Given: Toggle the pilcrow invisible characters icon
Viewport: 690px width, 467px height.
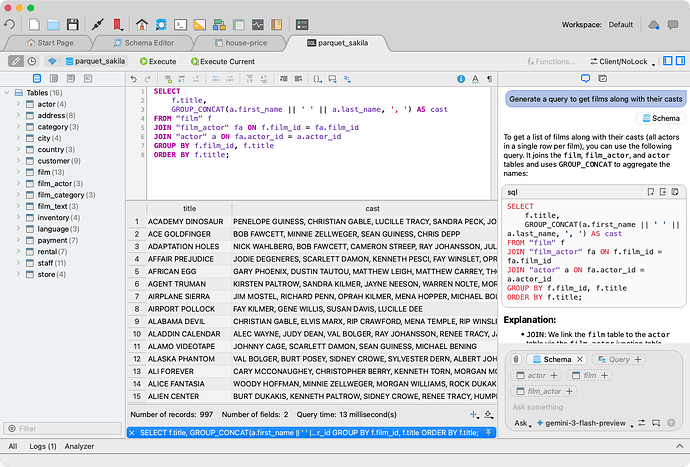Looking at the screenshot, I should click(489, 79).
